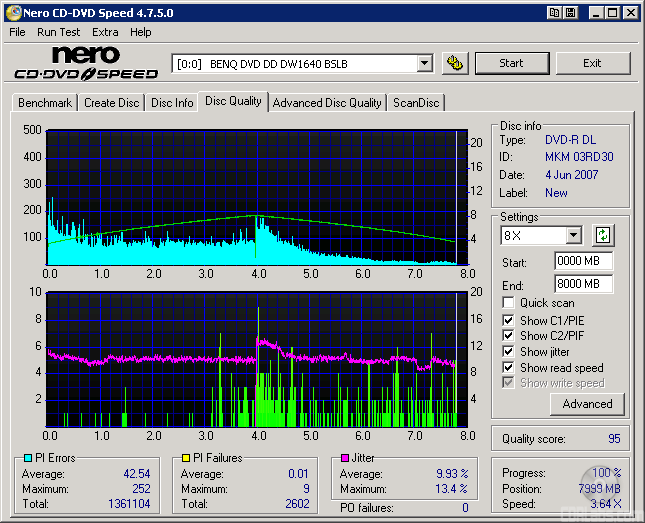Viewport: 645px width, 523px height.
Task: Click the Nero CD-DVD Speed logo
Action: click(86, 63)
